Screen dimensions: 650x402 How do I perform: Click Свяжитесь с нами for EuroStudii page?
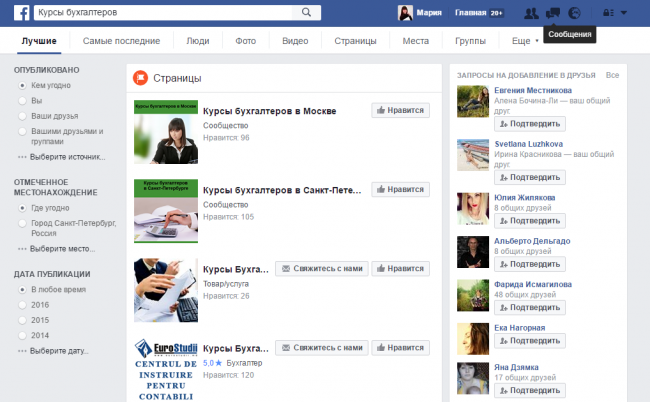[322, 348]
